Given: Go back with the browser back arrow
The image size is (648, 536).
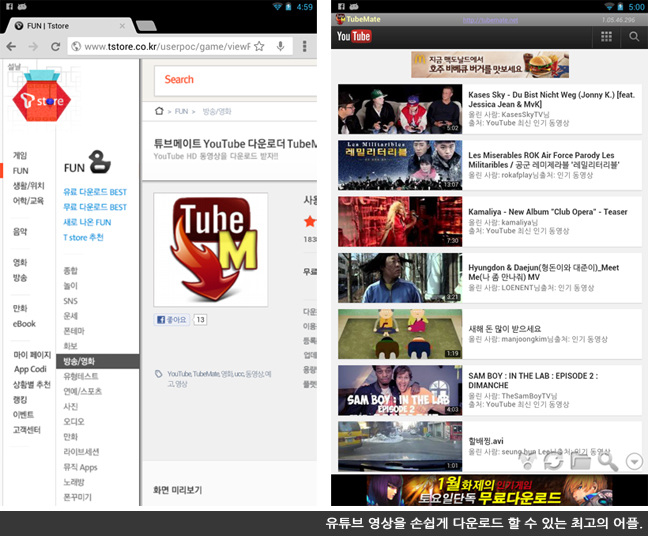Looking at the screenshot, I should pyautogui.click(x=12, y=46).
